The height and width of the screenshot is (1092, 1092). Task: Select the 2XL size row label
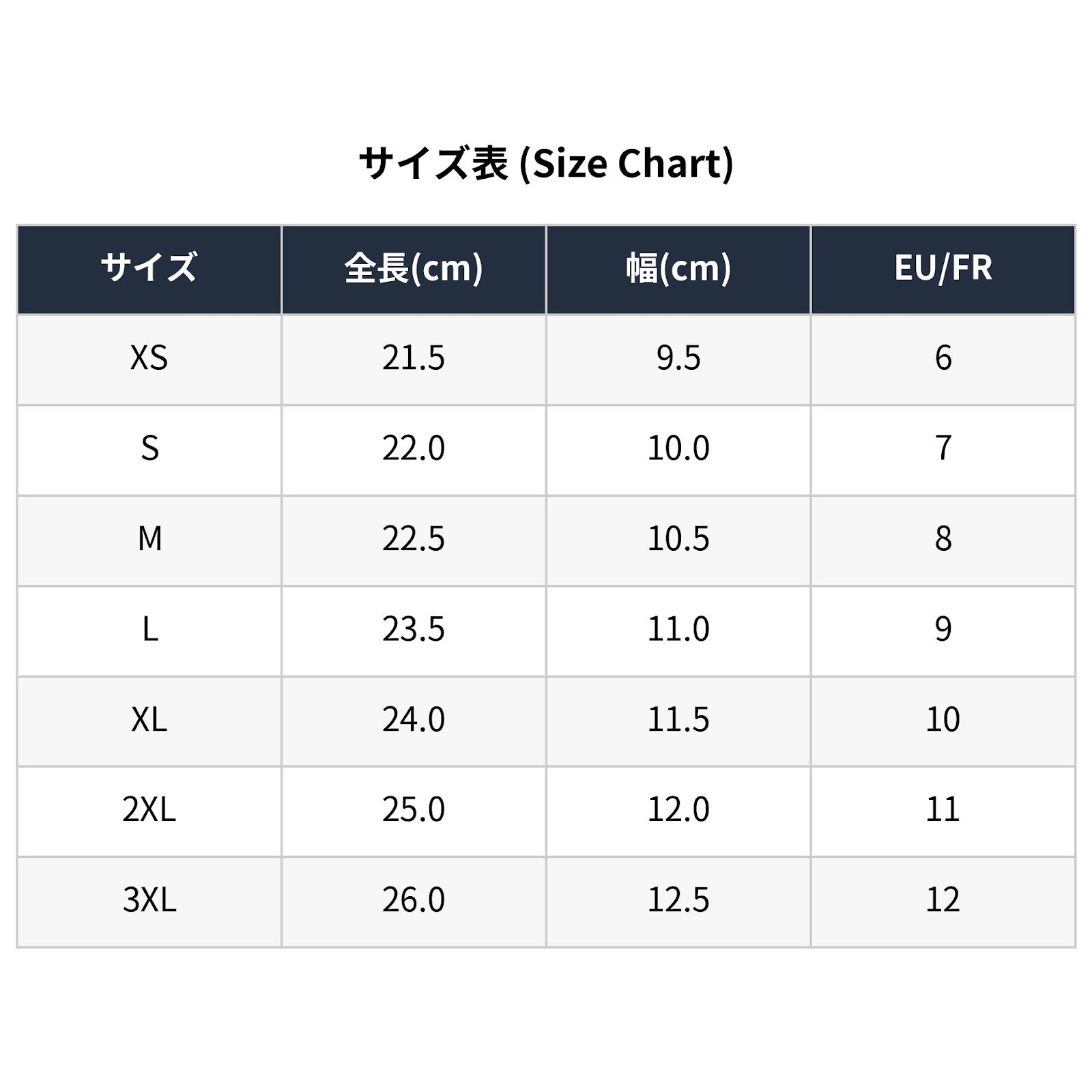tap(149, 811)
